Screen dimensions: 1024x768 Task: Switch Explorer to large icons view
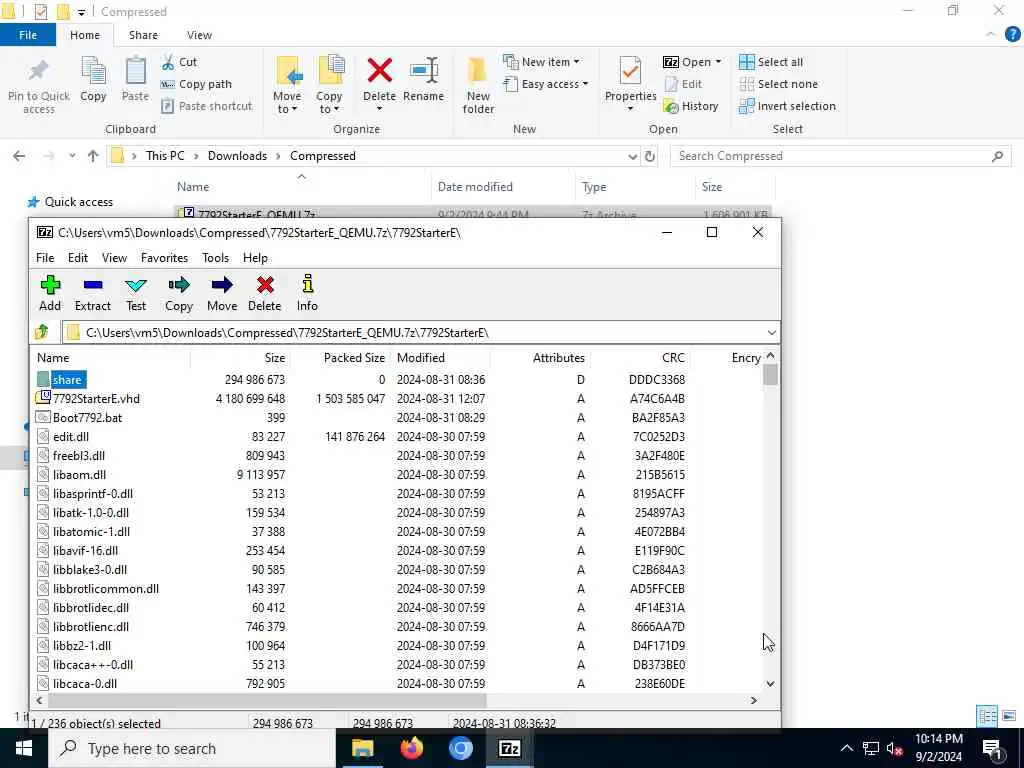point(1010,716)
